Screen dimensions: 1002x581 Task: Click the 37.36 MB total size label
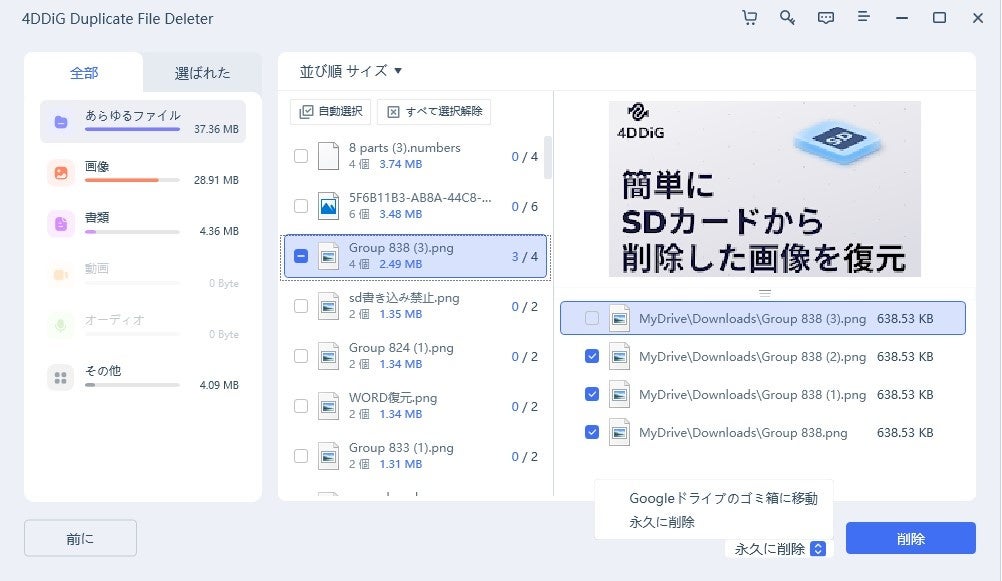pos(216,129)
